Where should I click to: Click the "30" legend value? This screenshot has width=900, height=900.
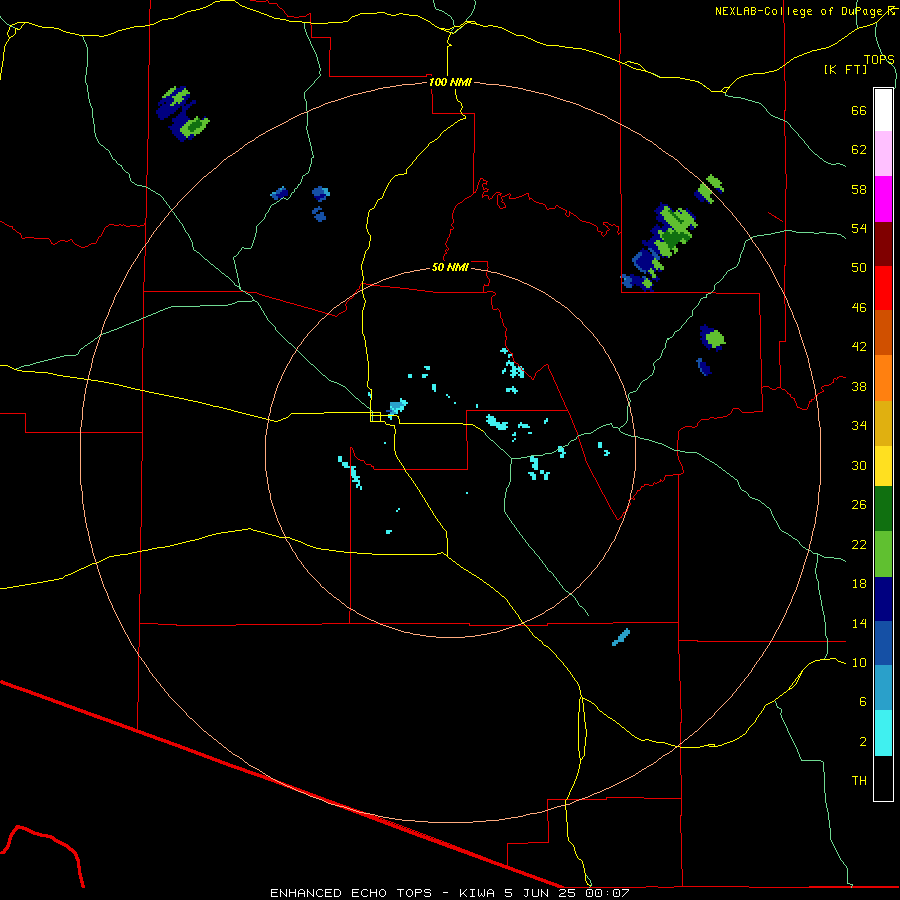click(x=859, y=465)
